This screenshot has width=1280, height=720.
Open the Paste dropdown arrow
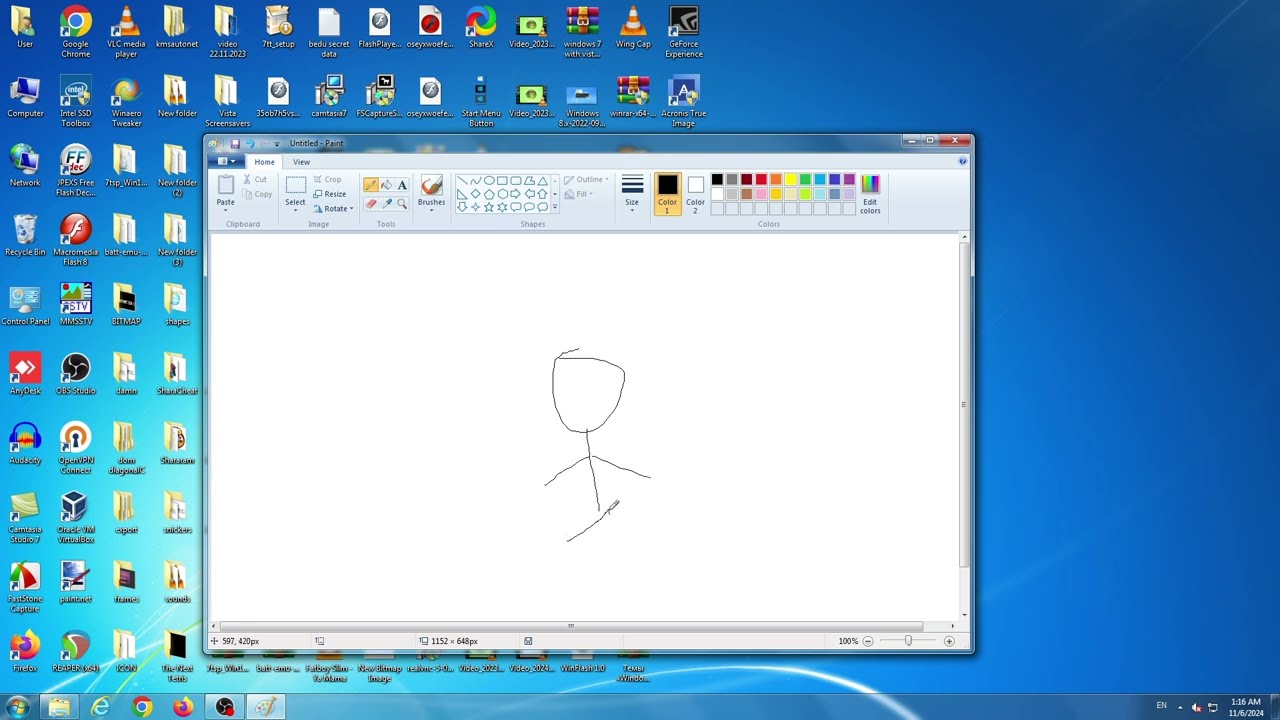point(226,211)
